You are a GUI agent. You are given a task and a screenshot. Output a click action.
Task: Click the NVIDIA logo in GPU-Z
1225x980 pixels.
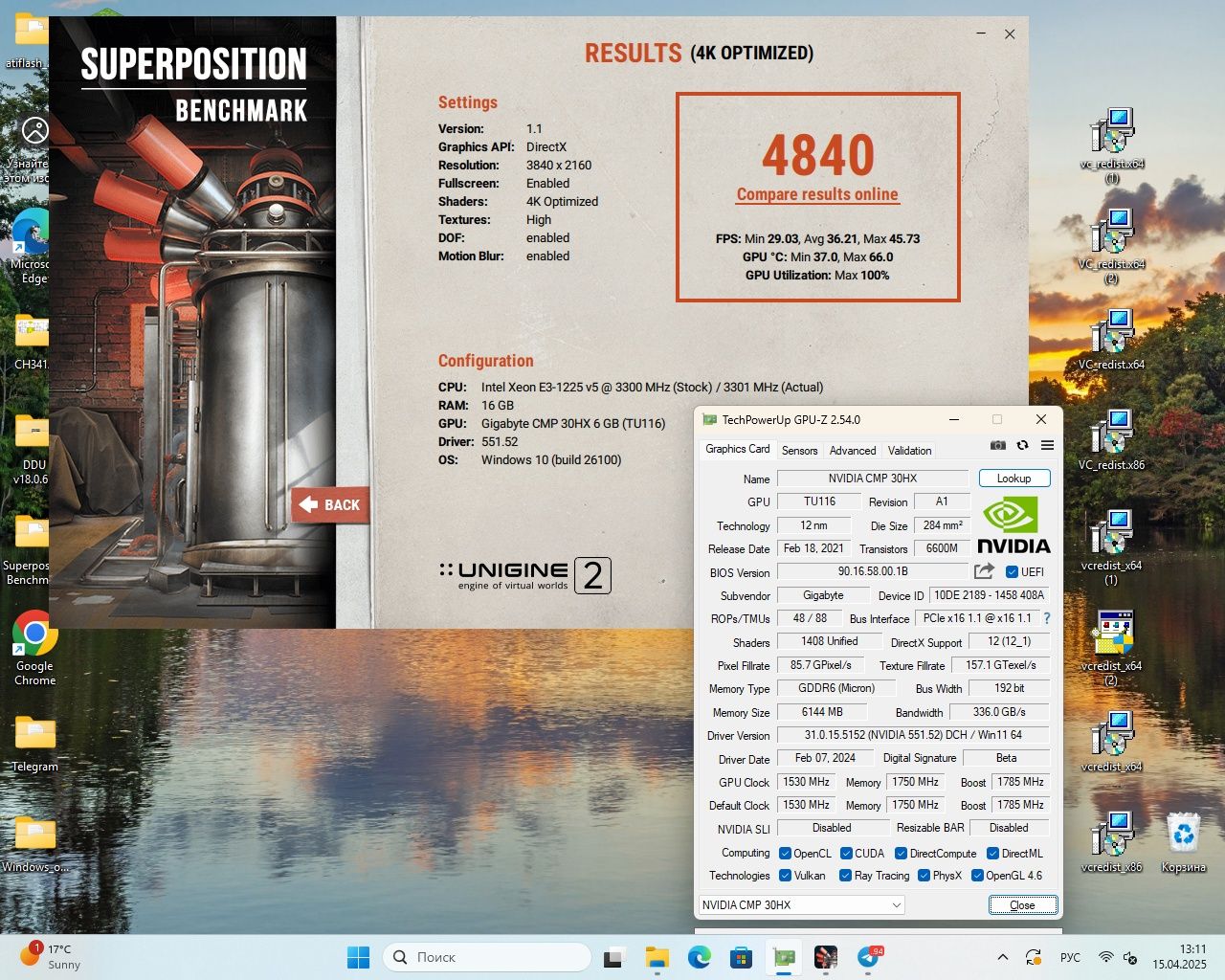pyautogui.click(x=1013, y=525)
